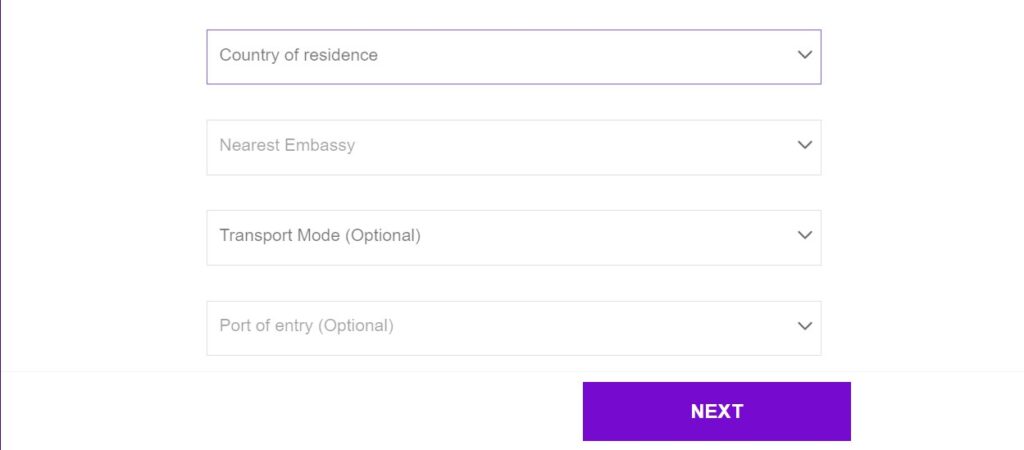Image resolution: width=1024 pixels, height=450 pixels.
Task: Click the Nearest Embassy chevron arrow
Action: pyautogui.click(x=805, y=145)
